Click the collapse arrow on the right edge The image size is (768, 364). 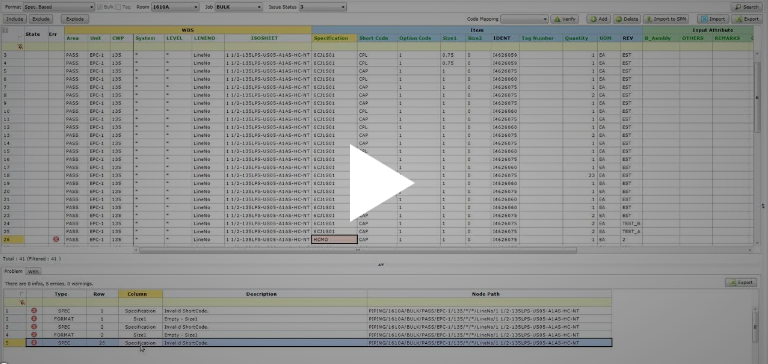pyautogui.click(x=762, y=206)
